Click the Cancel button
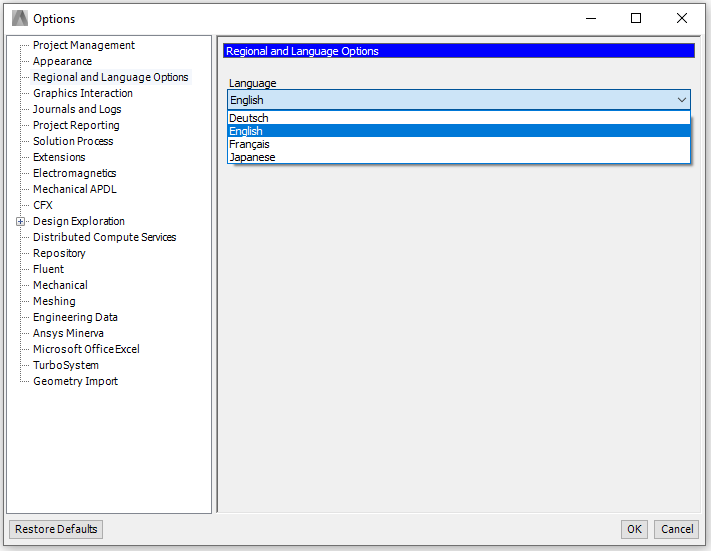 677,529
